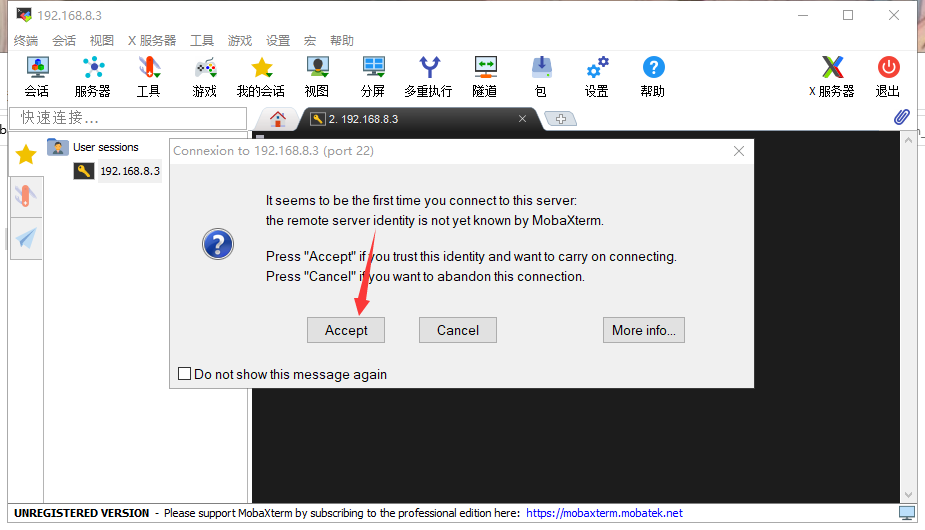Close the 192.168.8.3 terminal tab
The height and width of the screenshot is (530, 925).
click(x=522, y=119)
